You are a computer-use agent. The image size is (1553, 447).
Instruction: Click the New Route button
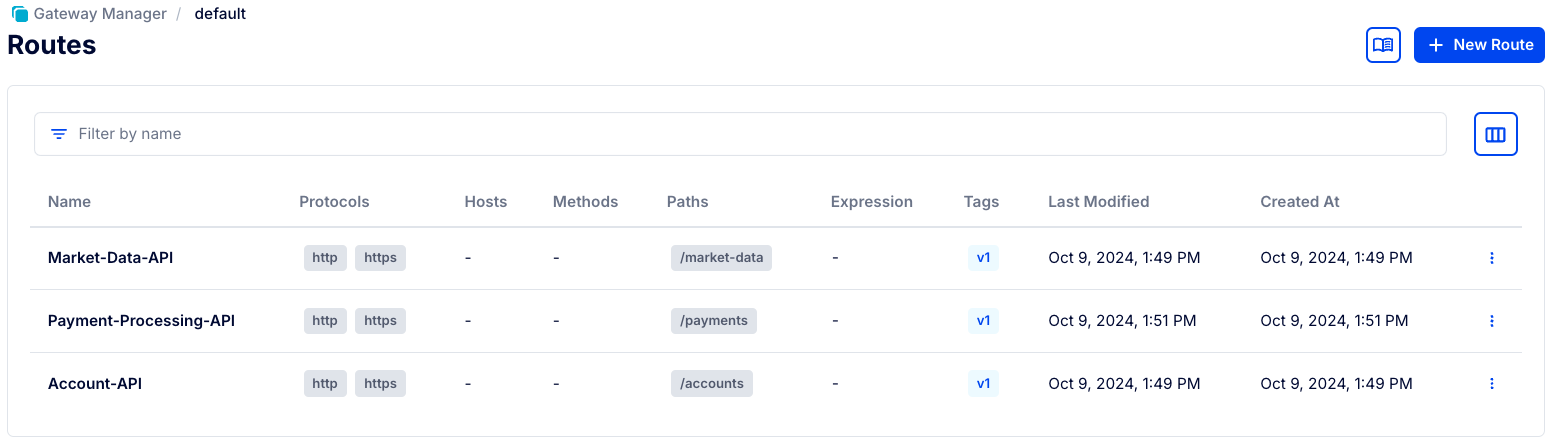(1478, 45)
